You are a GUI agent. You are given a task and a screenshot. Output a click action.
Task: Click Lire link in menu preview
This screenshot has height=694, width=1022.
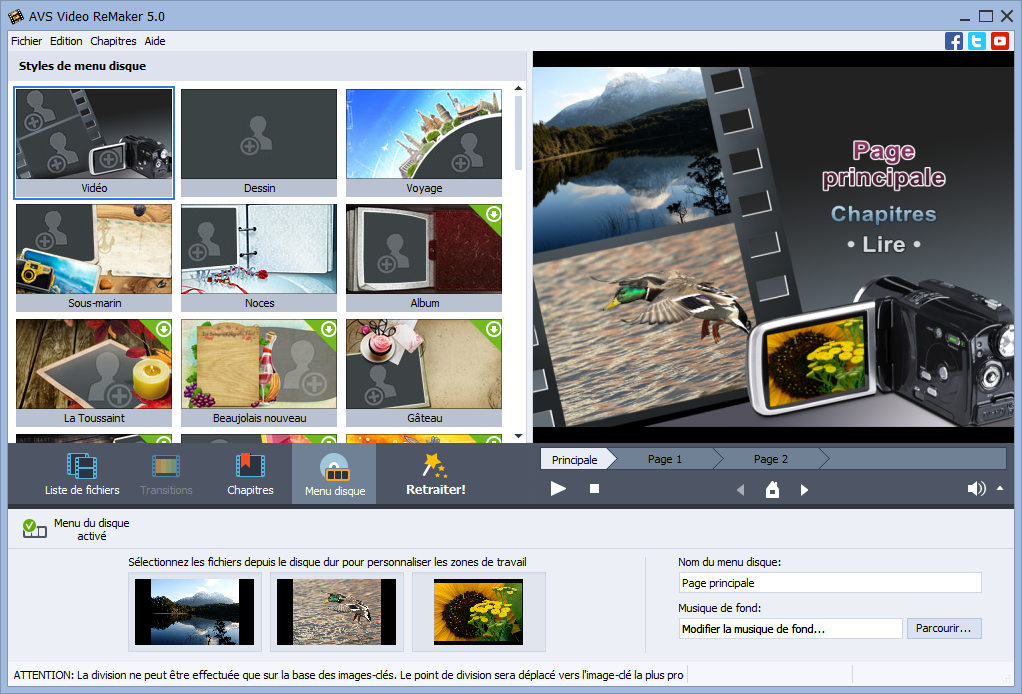pos(883,244)
